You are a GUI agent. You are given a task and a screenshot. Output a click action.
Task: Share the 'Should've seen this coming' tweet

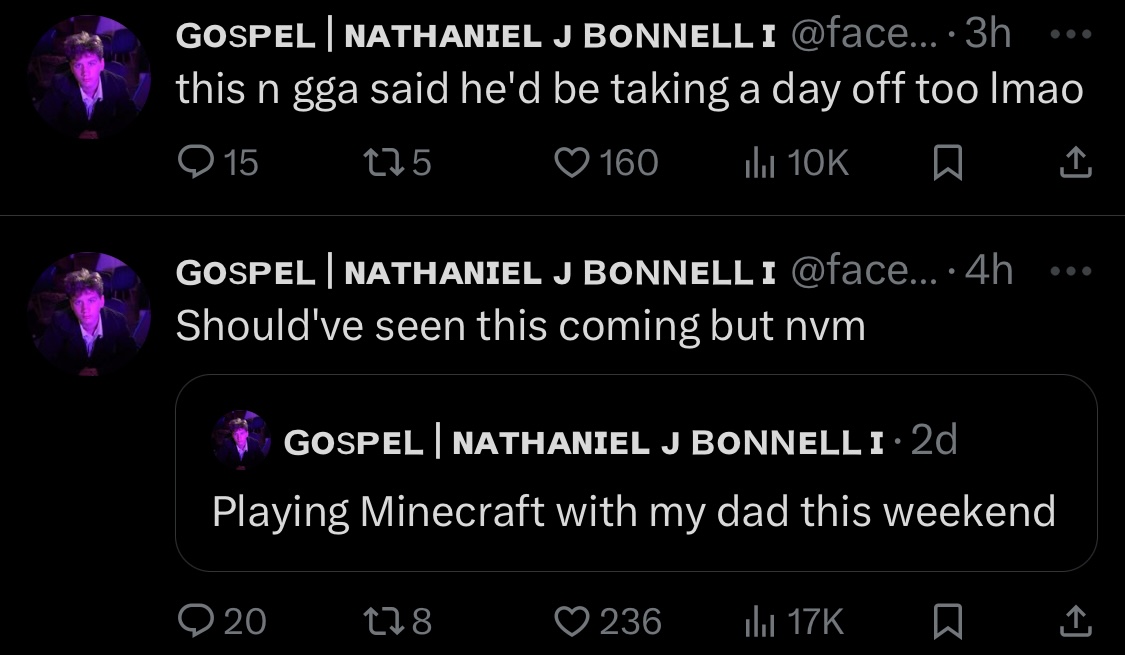[x=1076, y=622]
